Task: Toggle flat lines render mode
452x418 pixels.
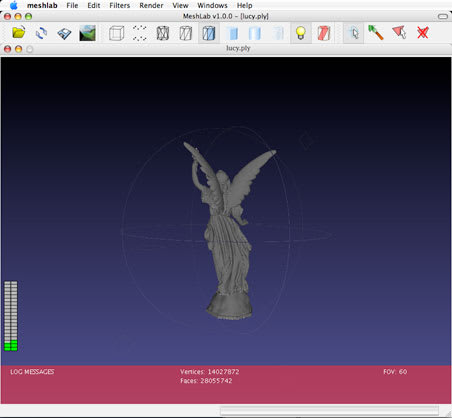Action: pyautogui.click(x=209, y=33)
